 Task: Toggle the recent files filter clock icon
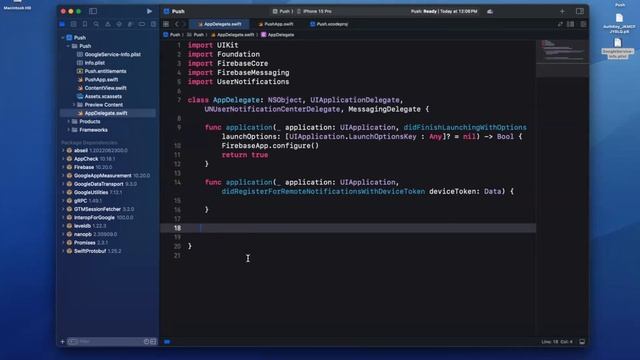(x=147, y=342)
